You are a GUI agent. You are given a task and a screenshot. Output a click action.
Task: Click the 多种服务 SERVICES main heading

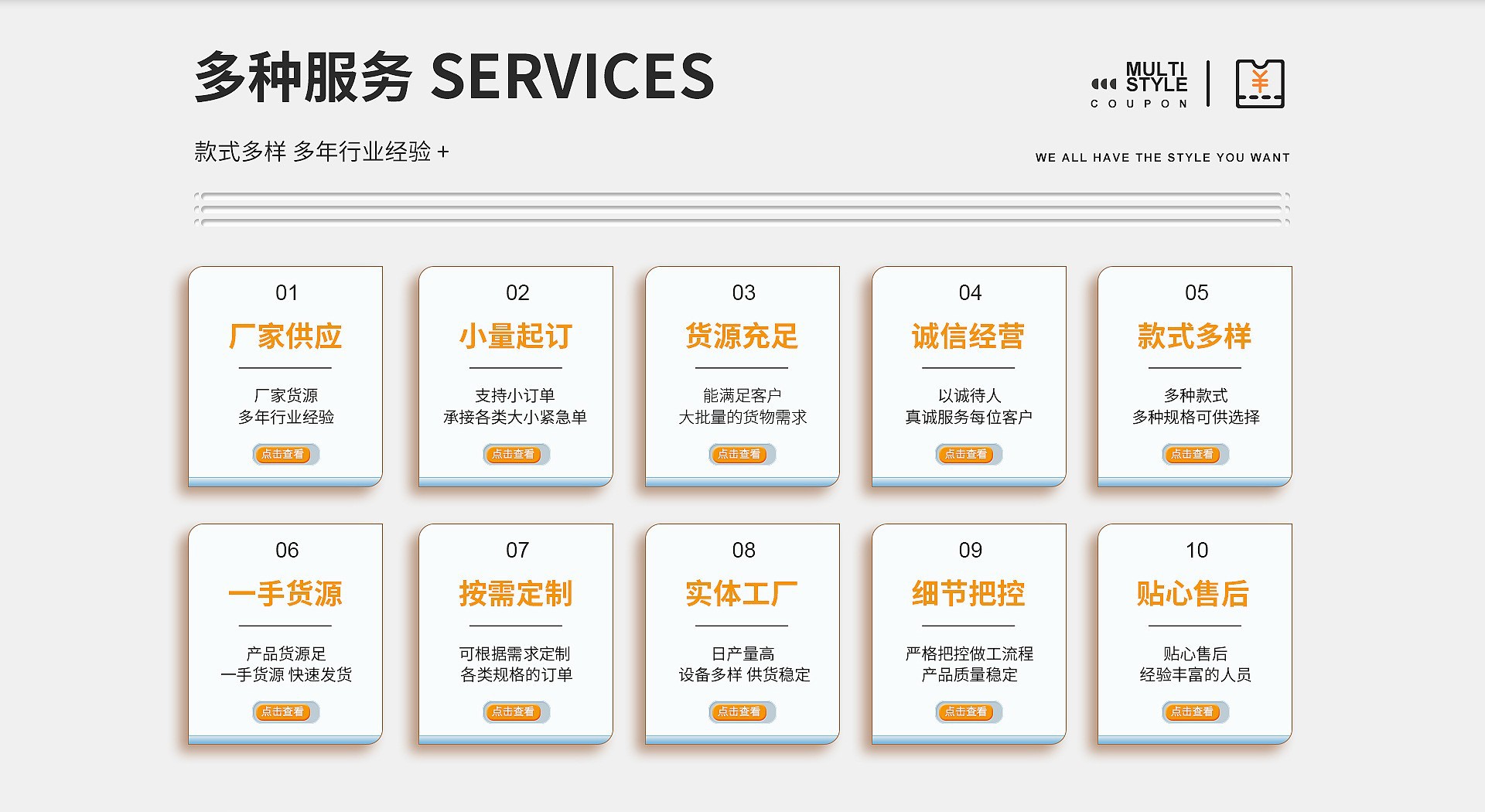[454, 77]
